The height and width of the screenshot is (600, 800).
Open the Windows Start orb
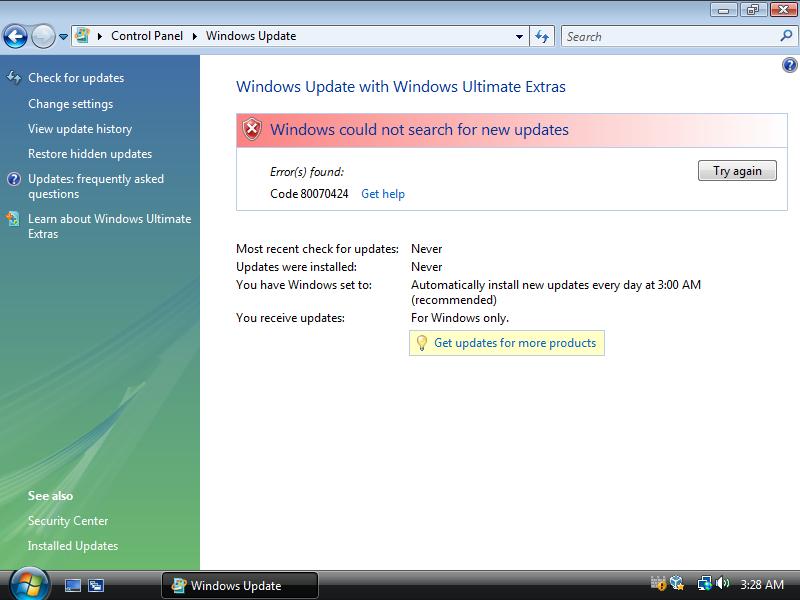[29, 585]
